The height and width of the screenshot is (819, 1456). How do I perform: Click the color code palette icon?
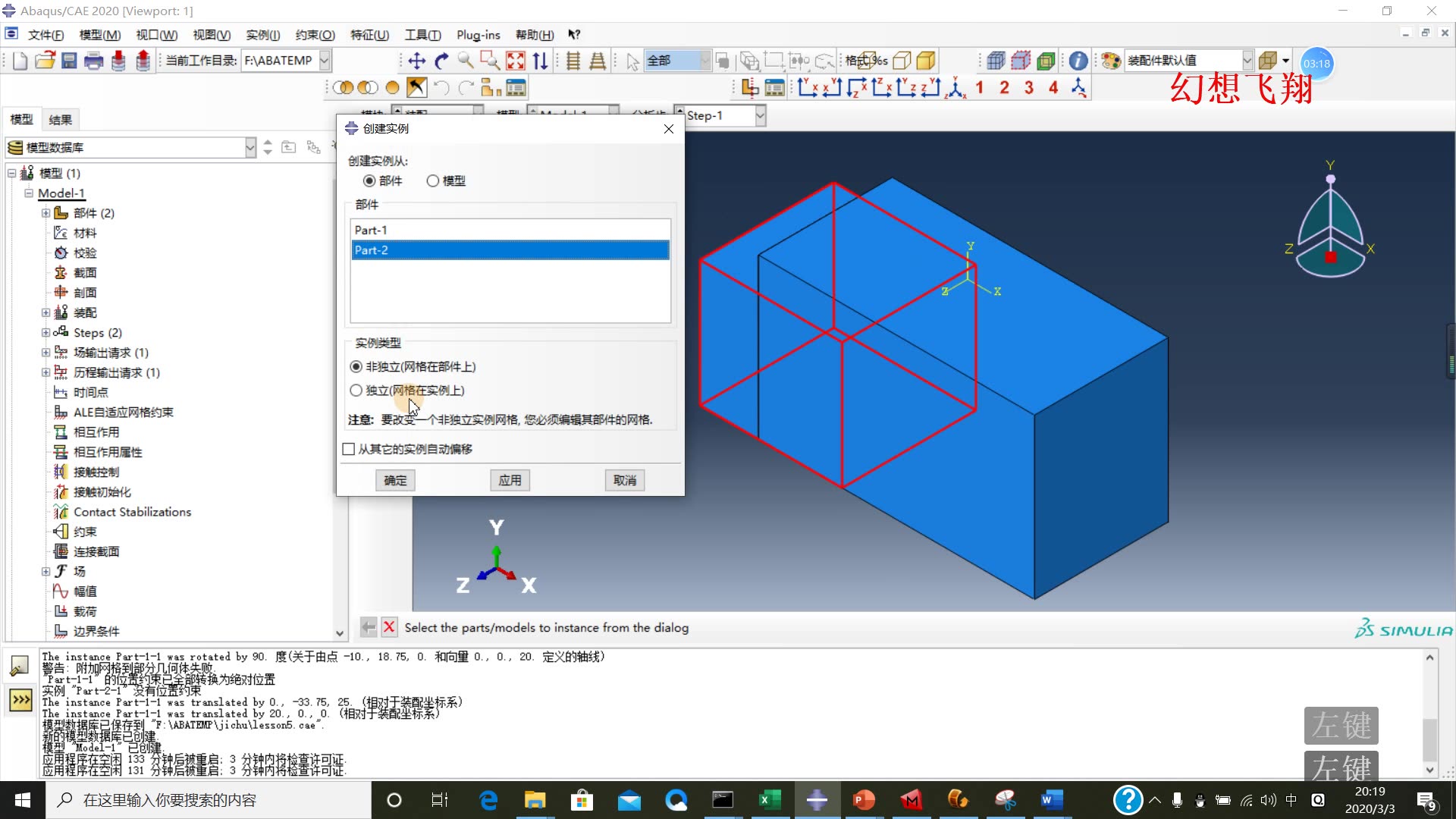pyautogui.click(x=1111, y=61)
